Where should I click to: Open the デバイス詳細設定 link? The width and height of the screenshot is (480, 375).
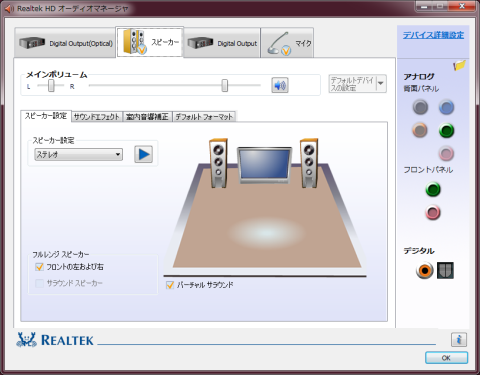pos(433,35)
